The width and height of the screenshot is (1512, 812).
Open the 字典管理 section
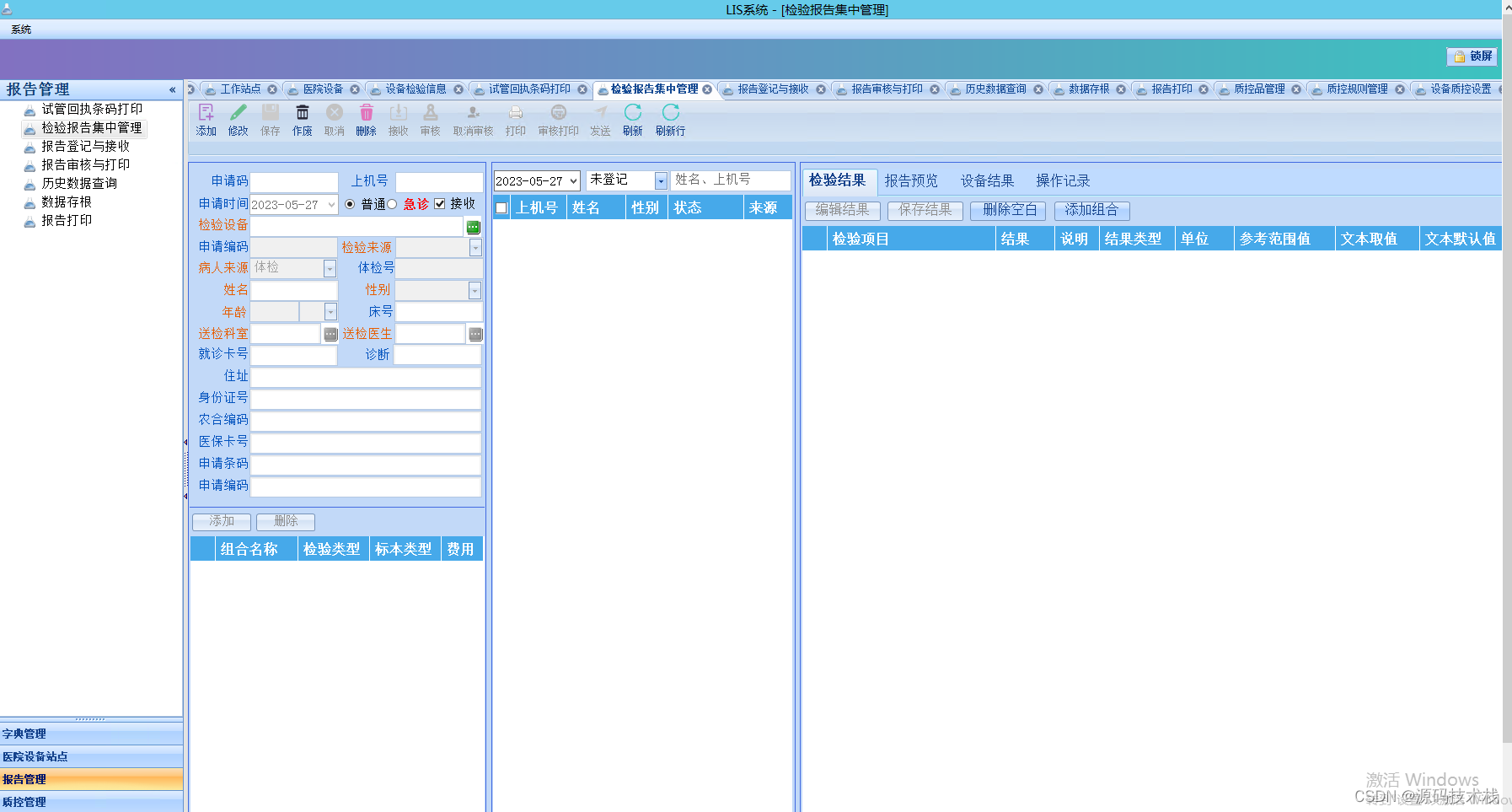click(x=91, y=734)
